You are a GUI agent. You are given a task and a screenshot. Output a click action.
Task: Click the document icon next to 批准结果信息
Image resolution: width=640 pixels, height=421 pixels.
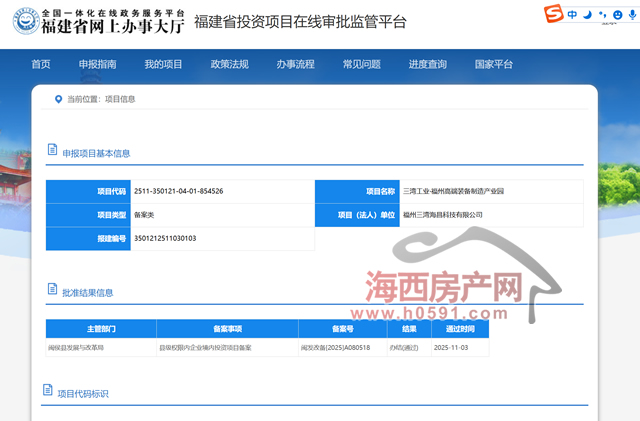pos(51,292)
